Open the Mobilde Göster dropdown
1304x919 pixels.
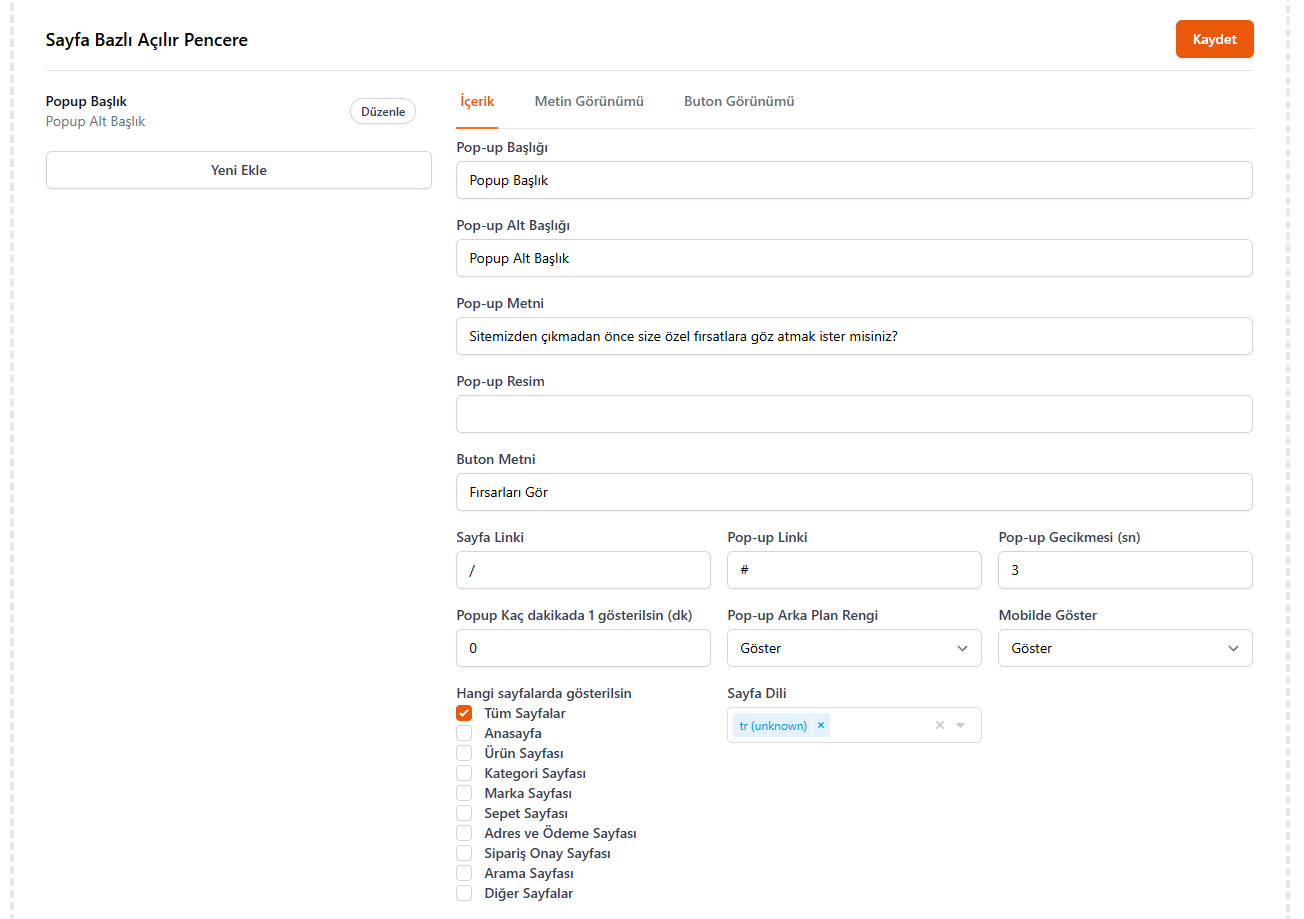[x=1124, y=648]
